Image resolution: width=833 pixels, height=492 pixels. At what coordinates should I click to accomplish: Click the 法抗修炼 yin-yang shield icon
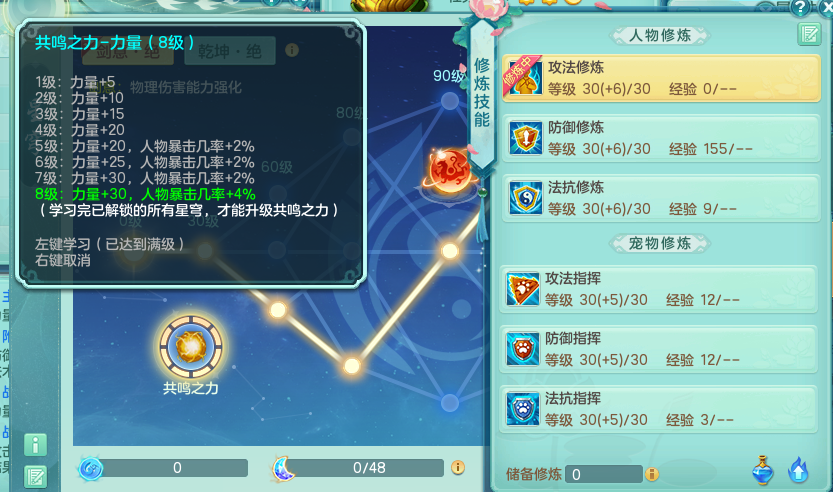coord(525,198)
